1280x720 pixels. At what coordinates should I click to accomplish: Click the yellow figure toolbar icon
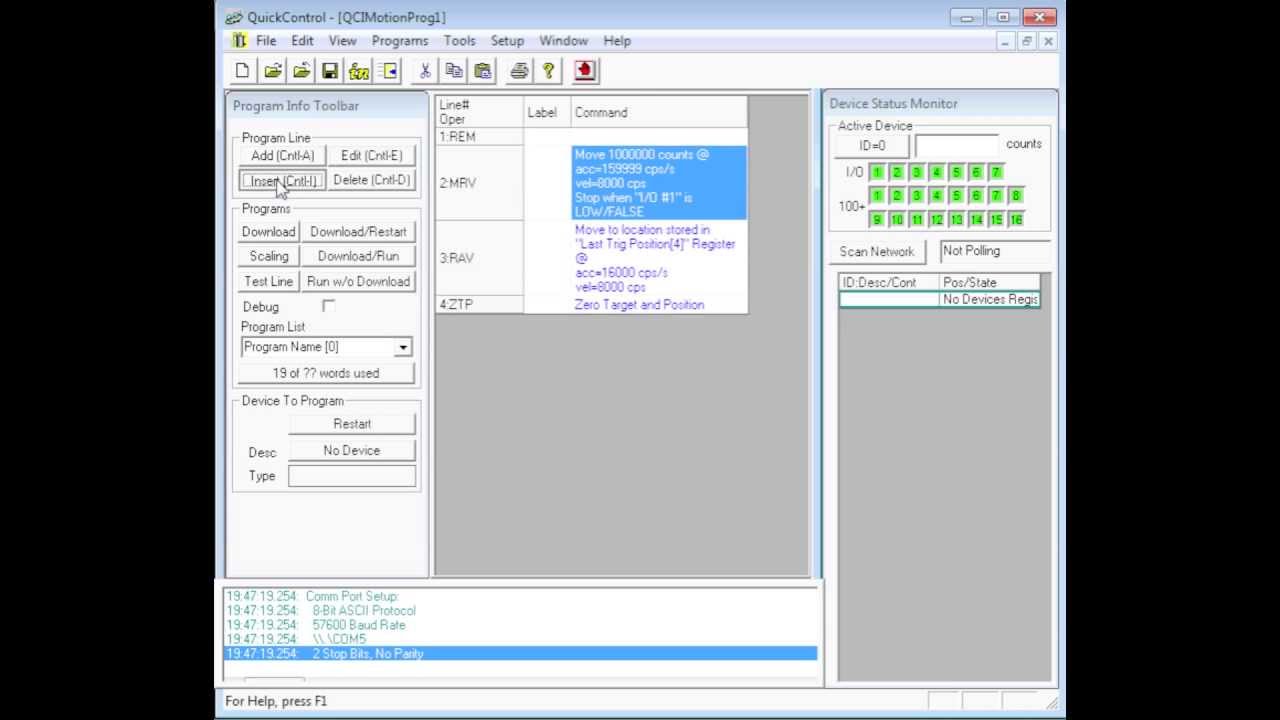(359, 70)
